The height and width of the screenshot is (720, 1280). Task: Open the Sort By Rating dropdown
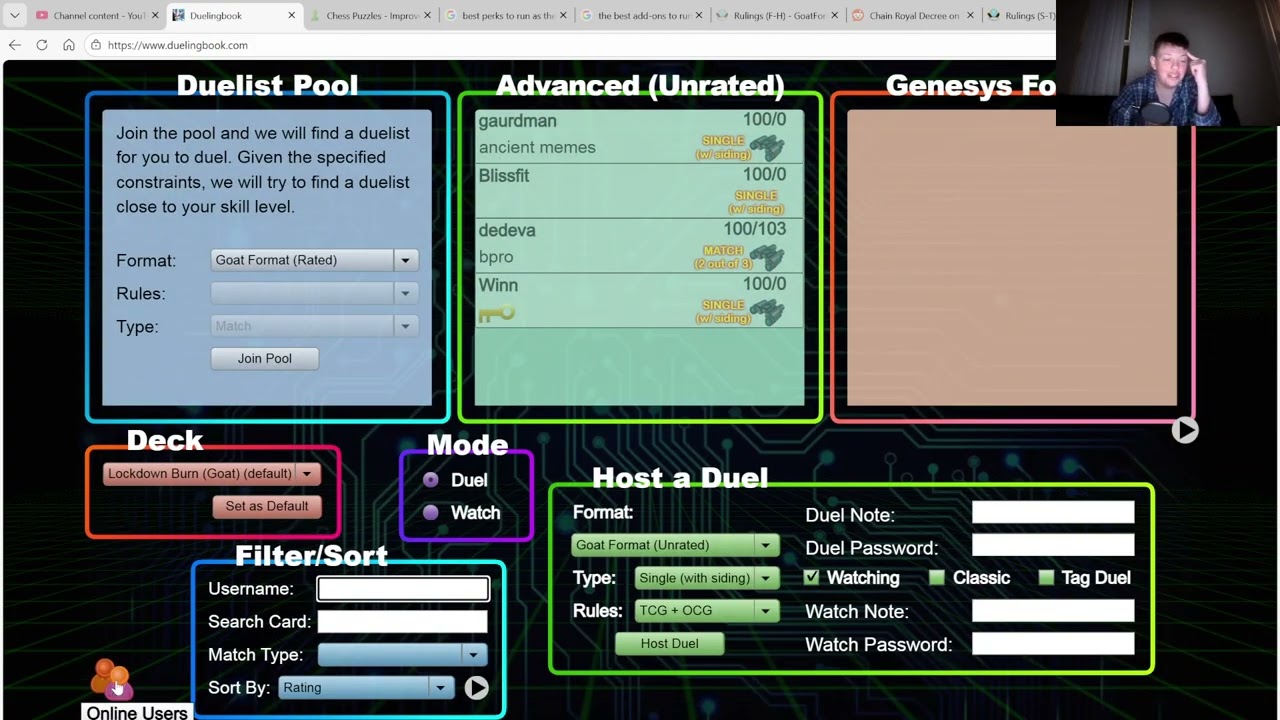366,687
